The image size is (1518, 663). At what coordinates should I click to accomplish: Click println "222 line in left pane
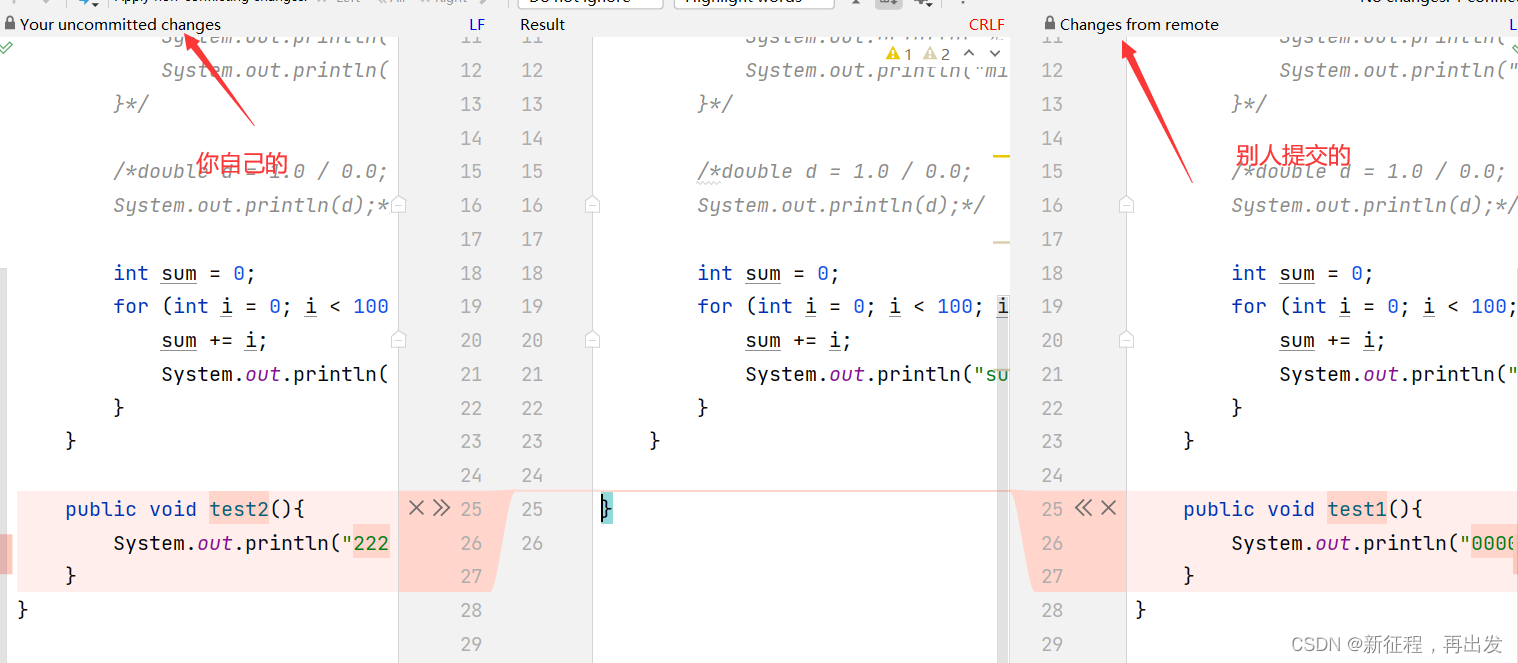pos(251,543)
